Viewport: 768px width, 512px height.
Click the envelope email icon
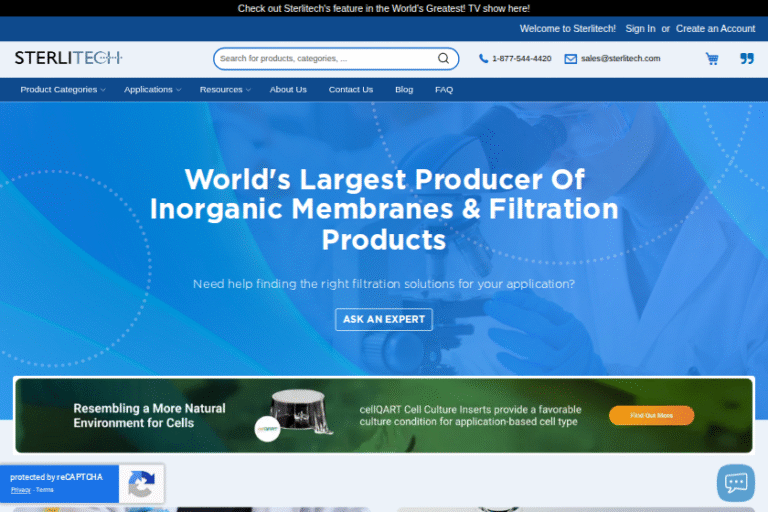(x=570, y=59)
